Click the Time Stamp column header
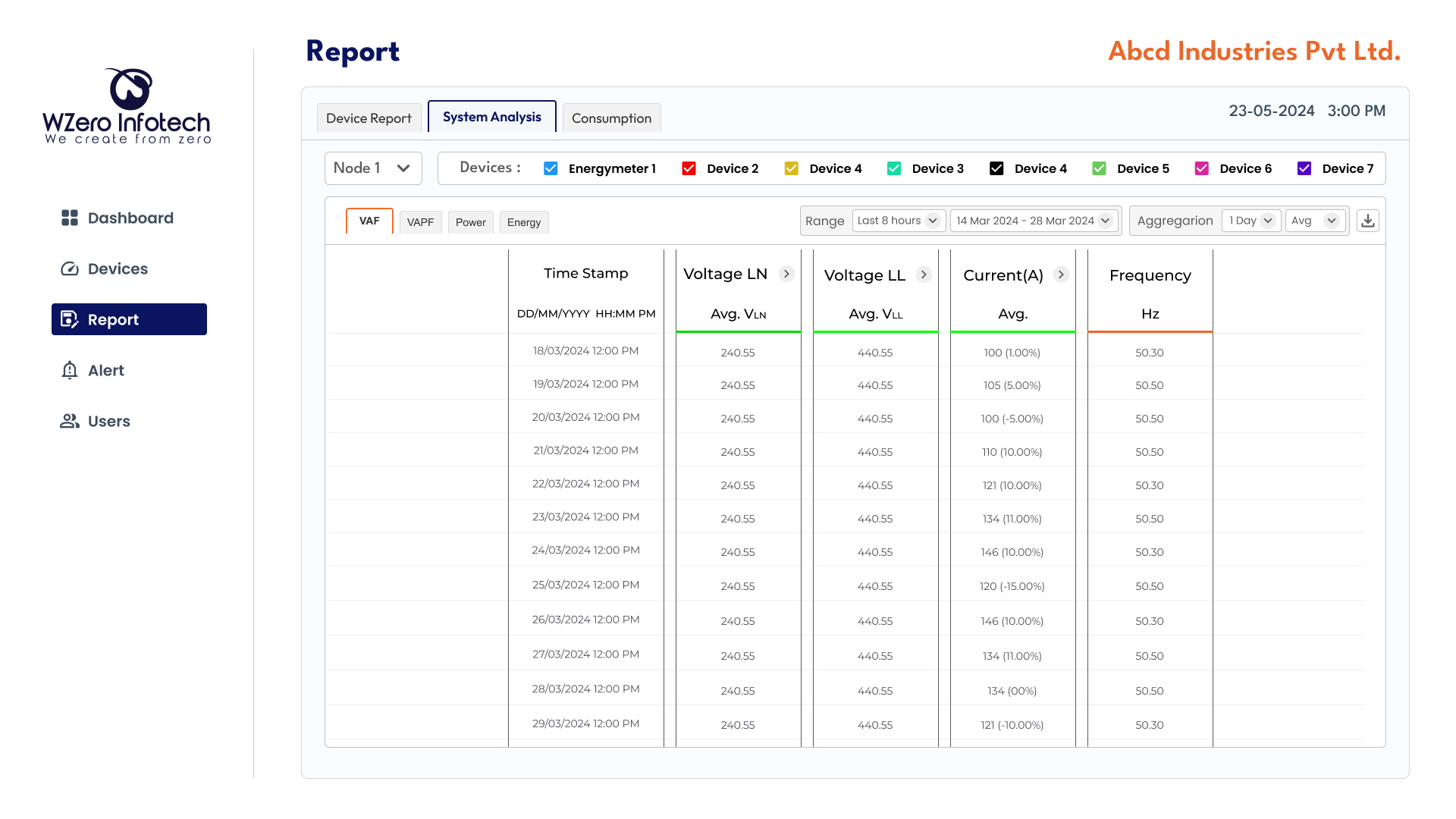This screenshot has height=819, width=1456. (585, 273)
